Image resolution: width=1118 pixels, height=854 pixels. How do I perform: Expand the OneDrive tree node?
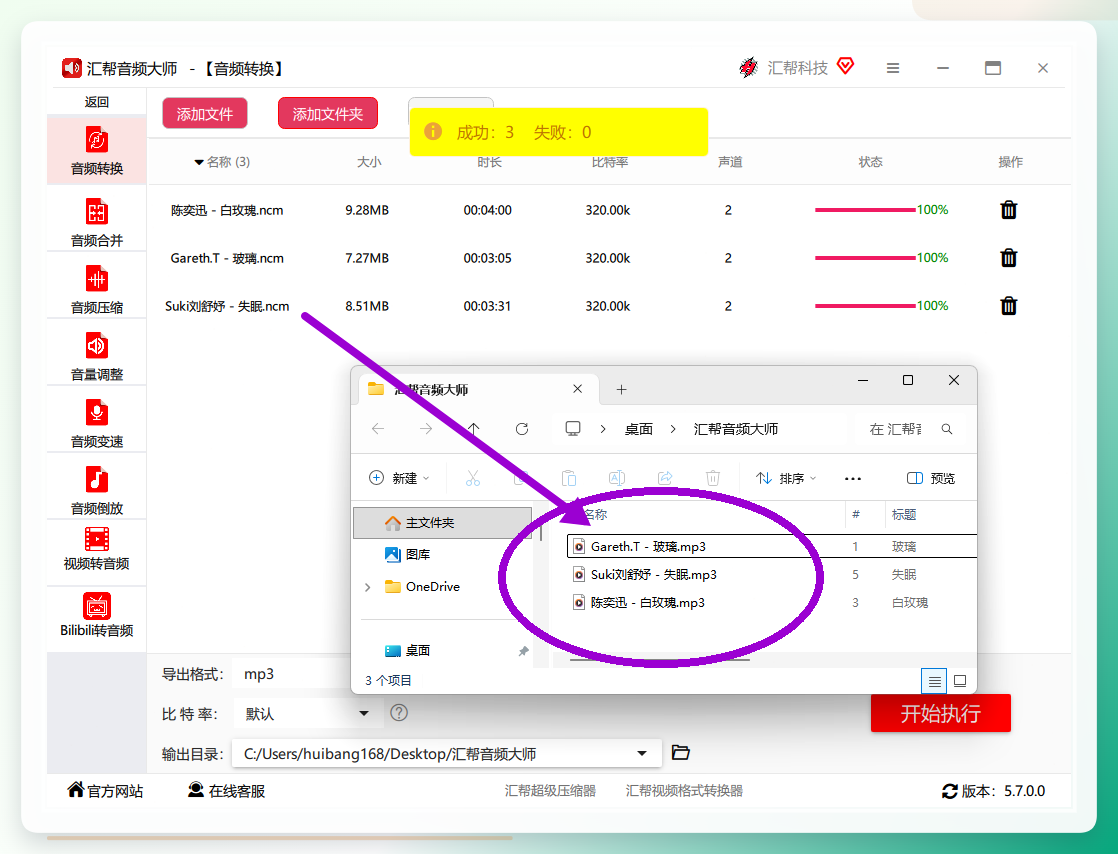click(367, 587)
